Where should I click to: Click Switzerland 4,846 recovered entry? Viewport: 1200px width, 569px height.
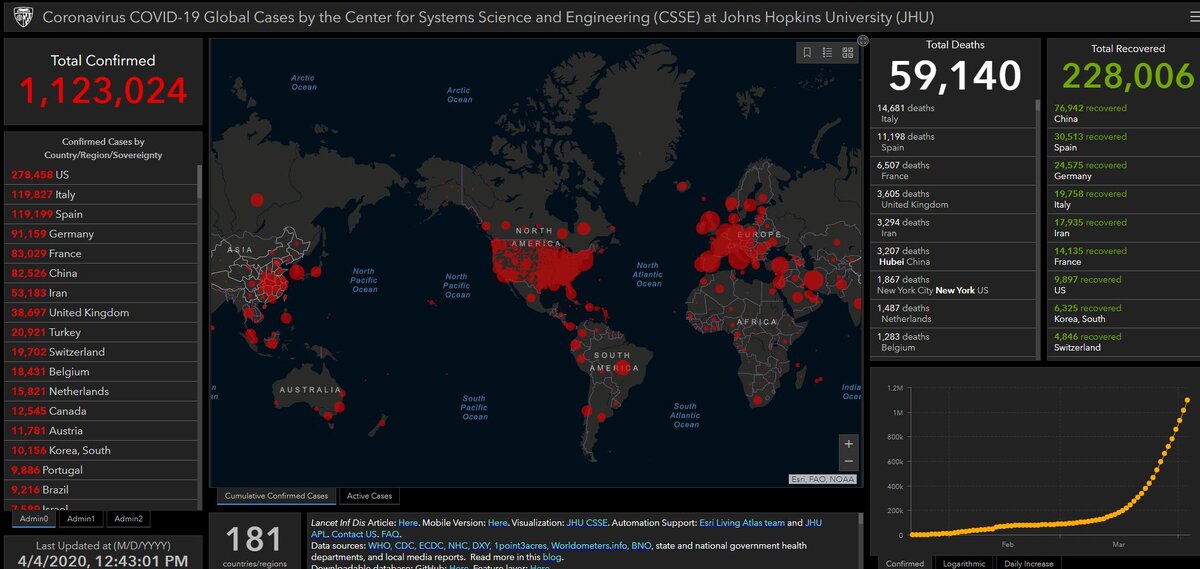click(1121, 341)
